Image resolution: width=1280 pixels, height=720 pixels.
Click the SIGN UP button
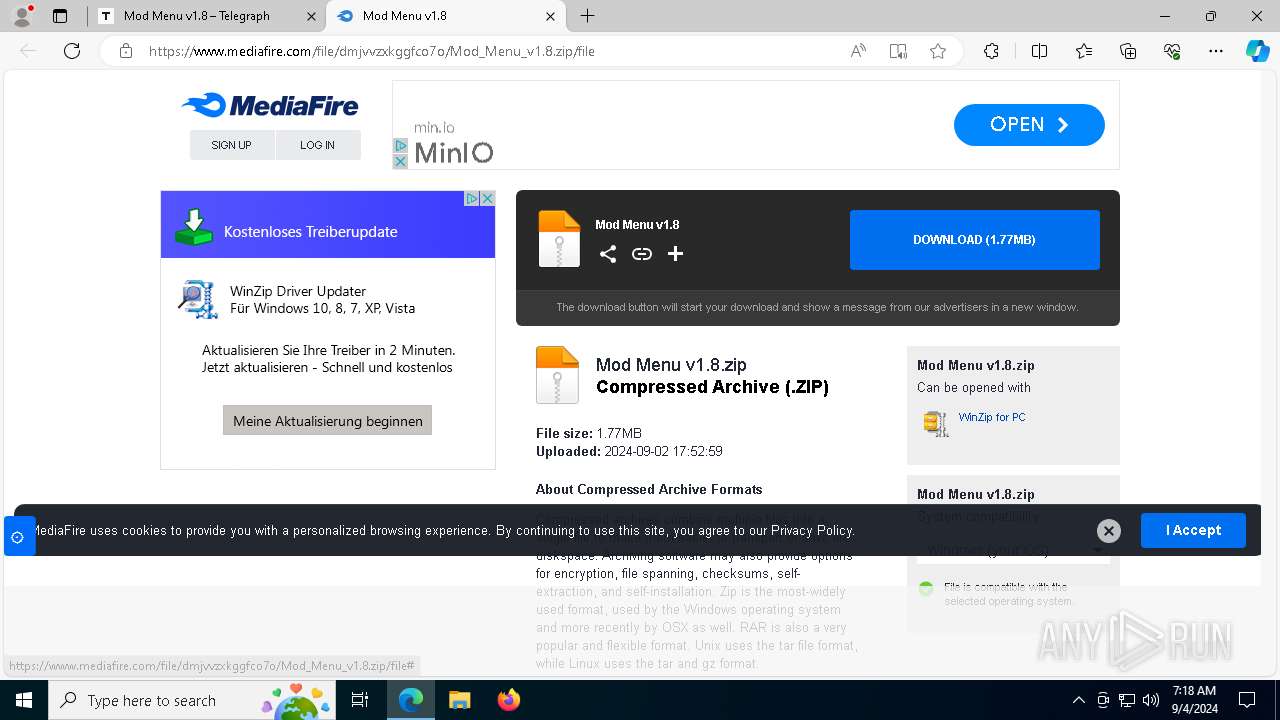coord(231,145)
